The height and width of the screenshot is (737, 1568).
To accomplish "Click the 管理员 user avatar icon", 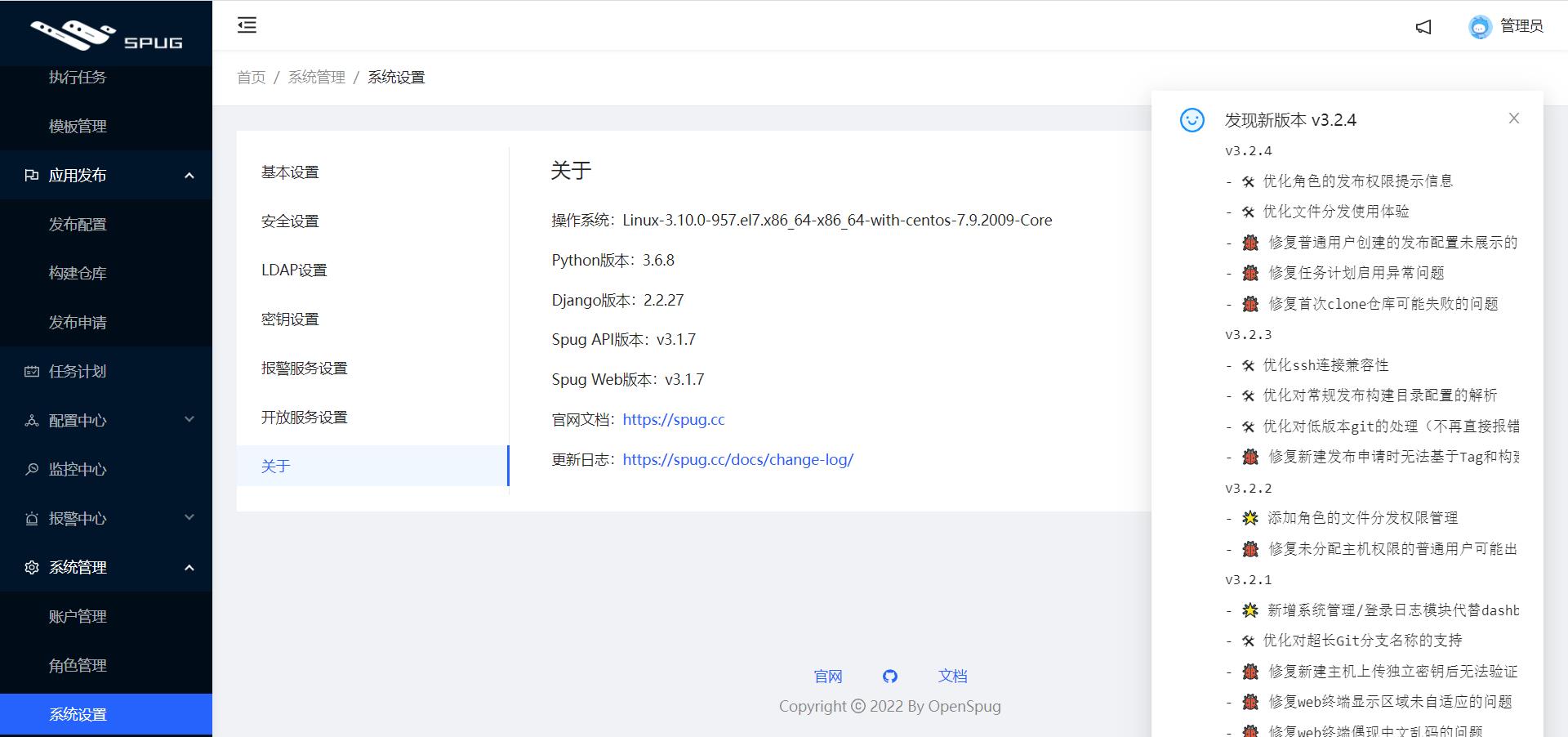I will pyautogui.click(x=1480, y=27).
